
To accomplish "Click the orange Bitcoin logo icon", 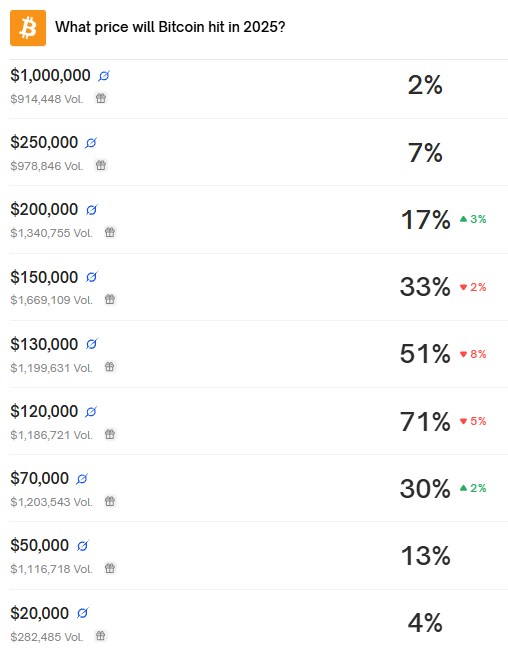I will 28,28.
